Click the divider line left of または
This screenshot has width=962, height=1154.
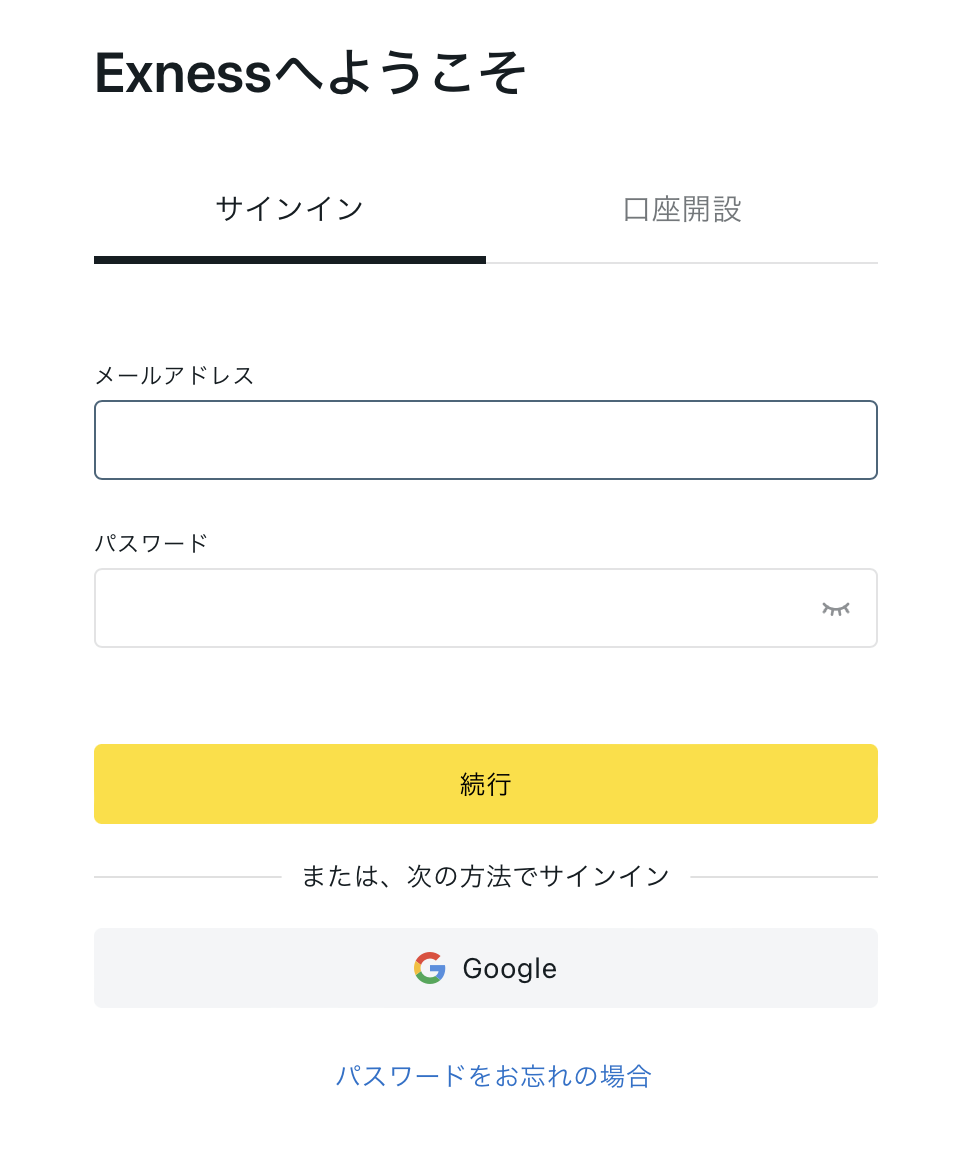[x=188, y=877]
